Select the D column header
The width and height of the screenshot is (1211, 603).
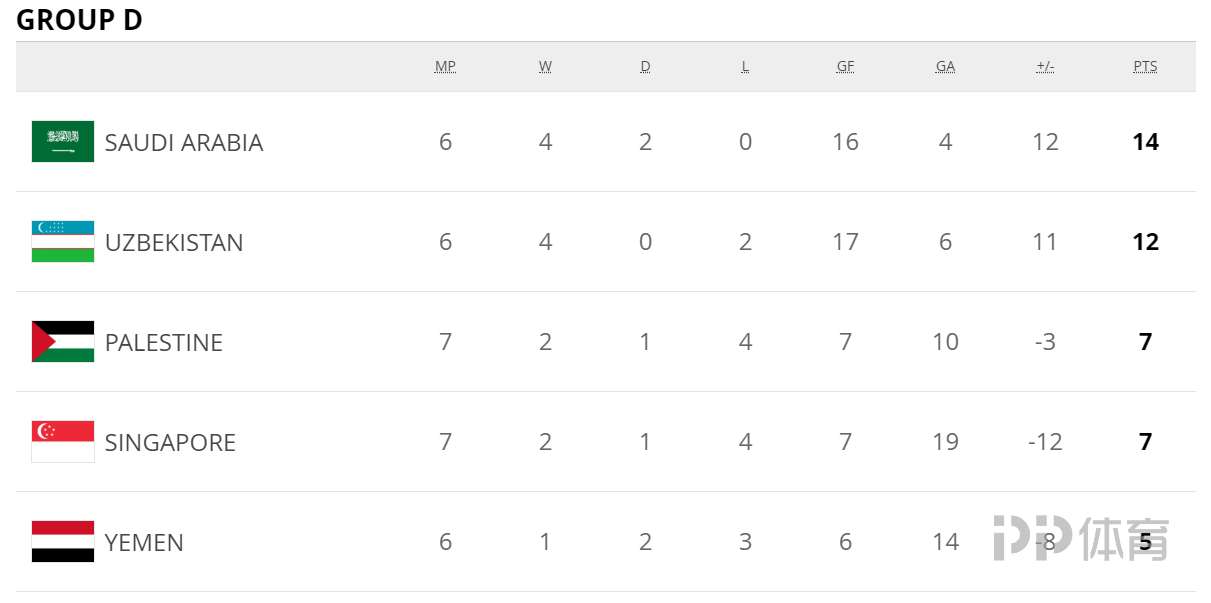click(x=645, y=67)
